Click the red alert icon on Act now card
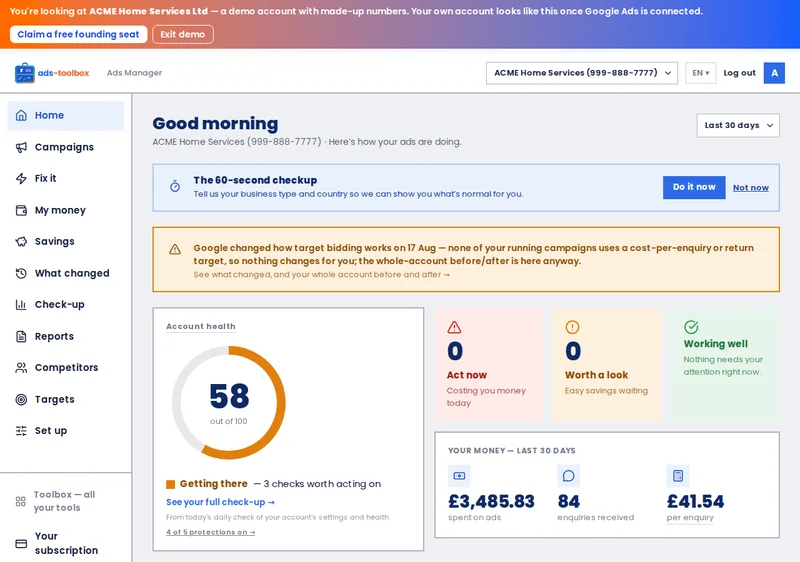The width and height of the screenshot is (800, 562). 454,327
